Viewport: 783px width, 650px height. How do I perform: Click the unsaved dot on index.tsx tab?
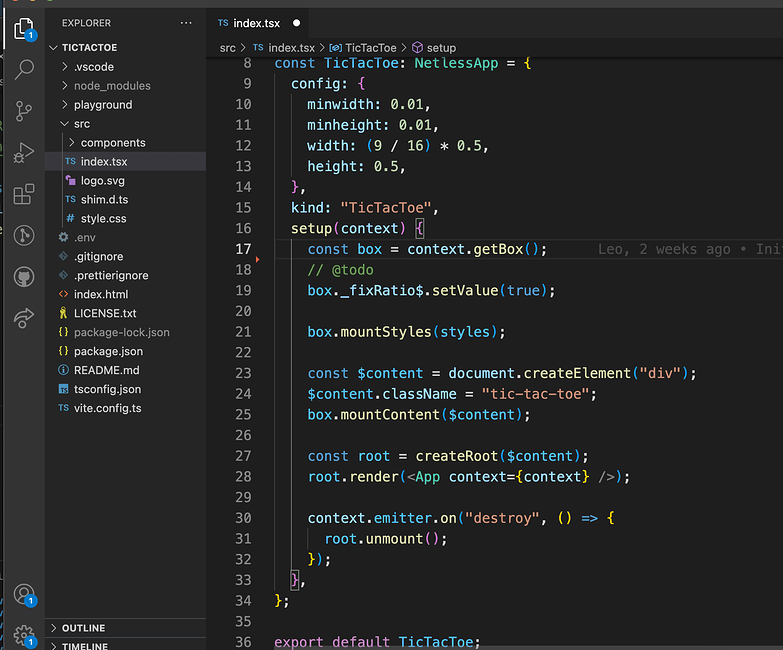pos(297,23)
